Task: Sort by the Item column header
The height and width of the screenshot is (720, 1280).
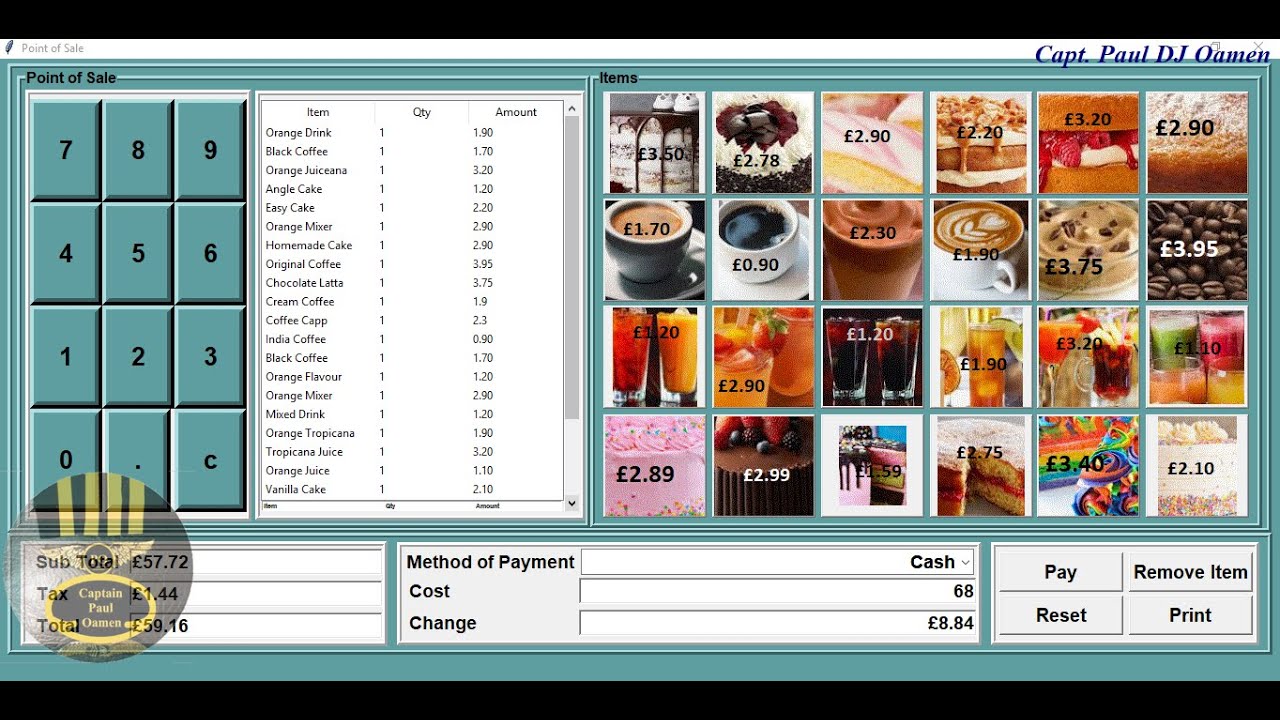Action: coord(318,112)
